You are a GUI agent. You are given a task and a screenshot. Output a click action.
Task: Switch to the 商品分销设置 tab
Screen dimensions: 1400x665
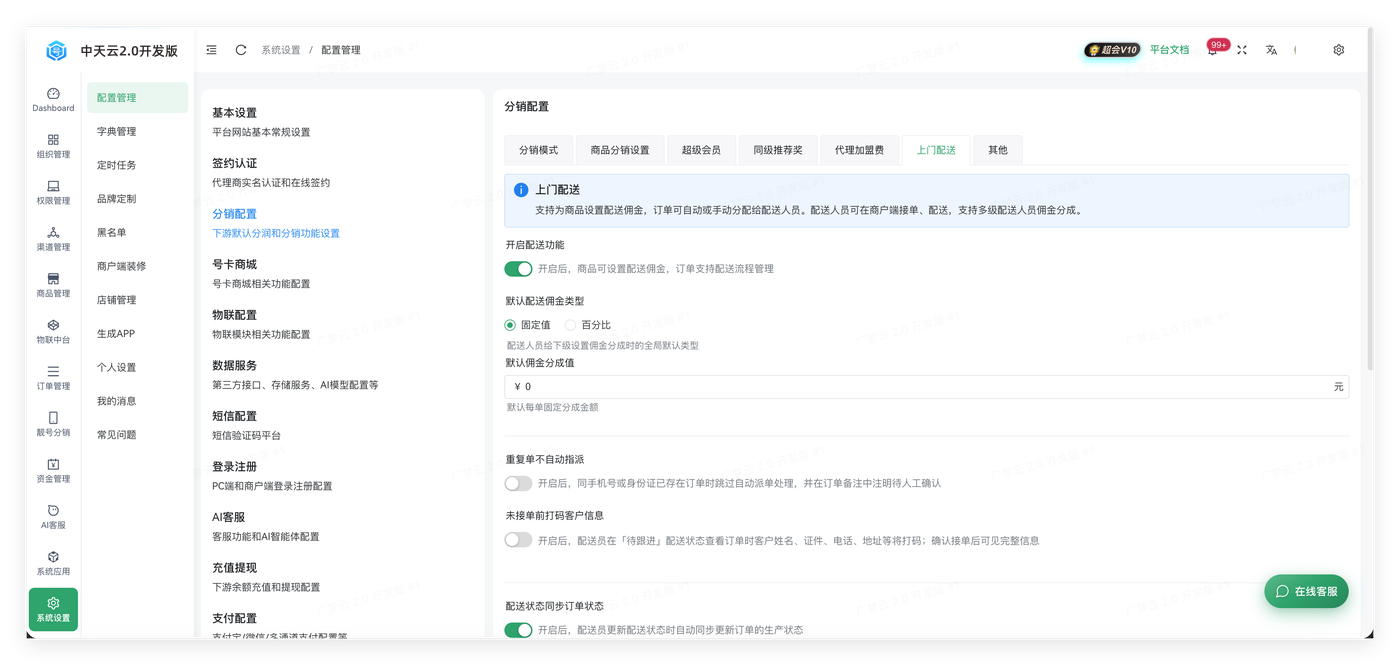tap(620, 150)
